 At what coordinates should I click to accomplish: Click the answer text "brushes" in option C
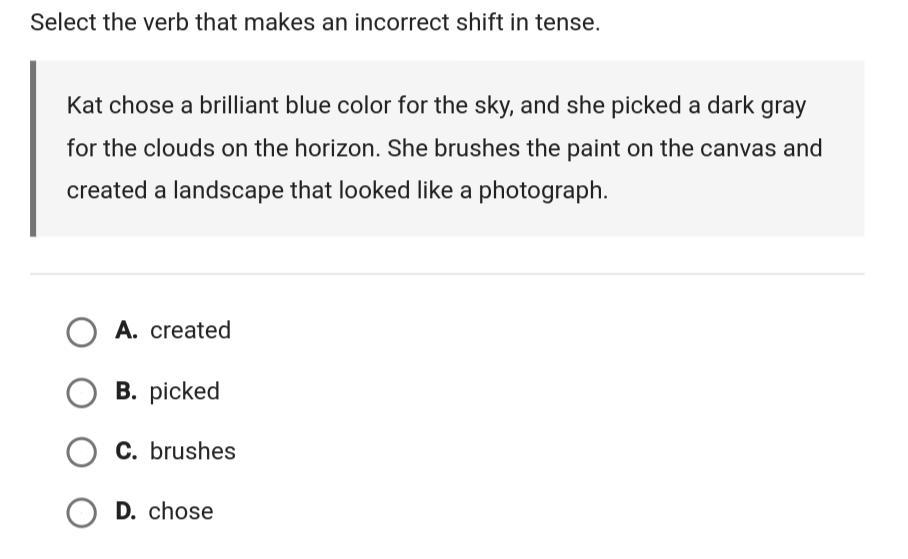pyautogui.click(x=192, y=451)
